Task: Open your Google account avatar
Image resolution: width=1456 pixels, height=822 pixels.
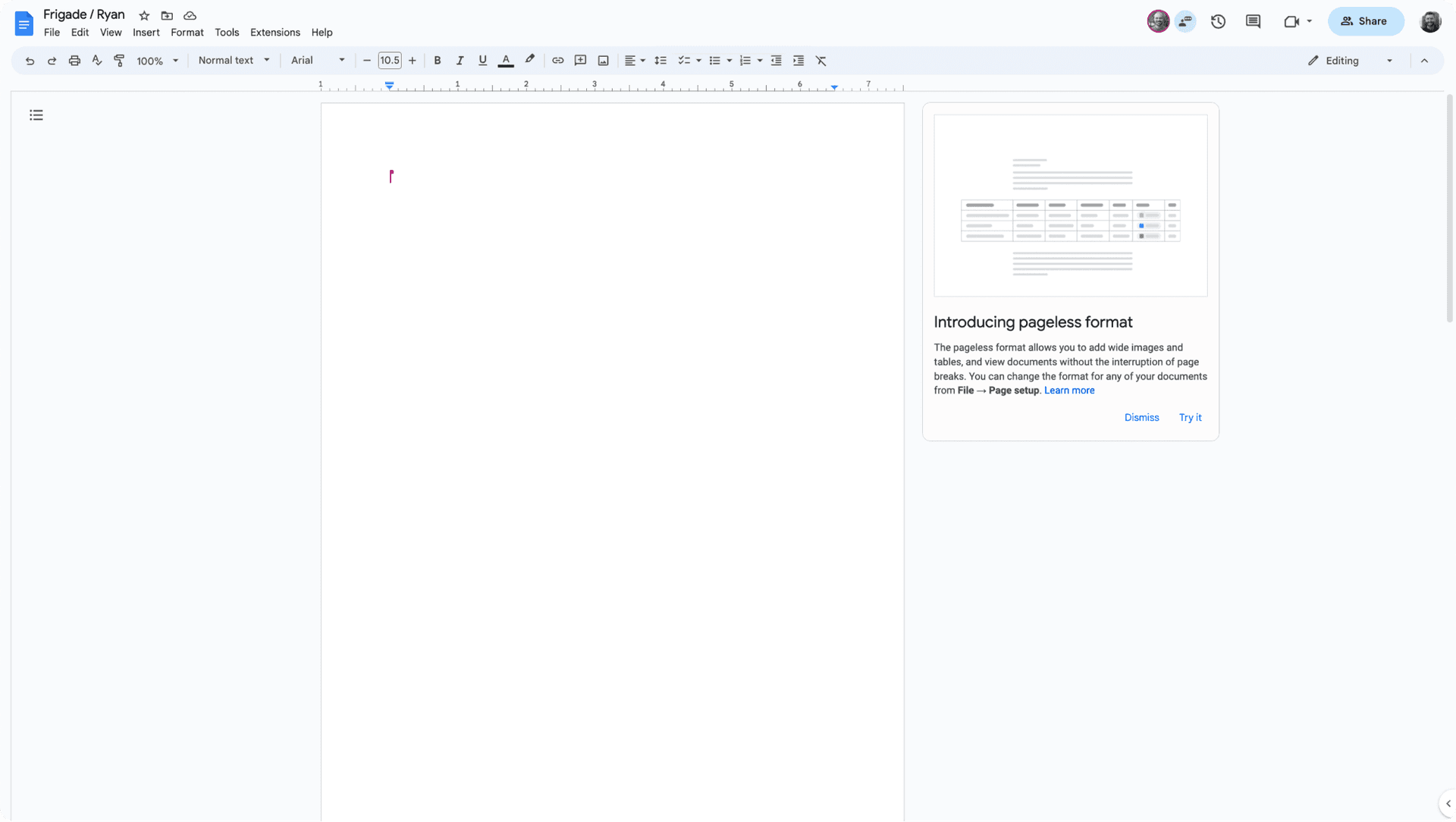Action: tap(1430, 22)
